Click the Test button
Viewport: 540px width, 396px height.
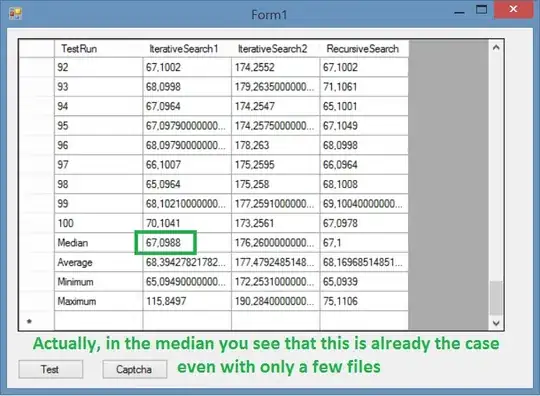(x=51, y=369)
